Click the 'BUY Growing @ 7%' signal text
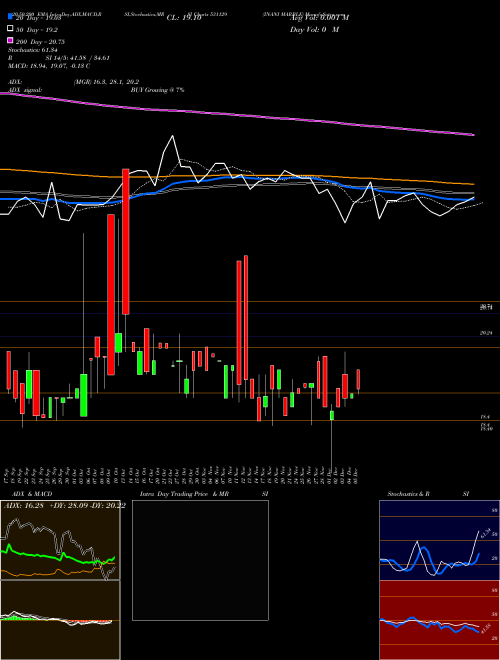Viewport: 500px width, 660px height. coord(157,90)
